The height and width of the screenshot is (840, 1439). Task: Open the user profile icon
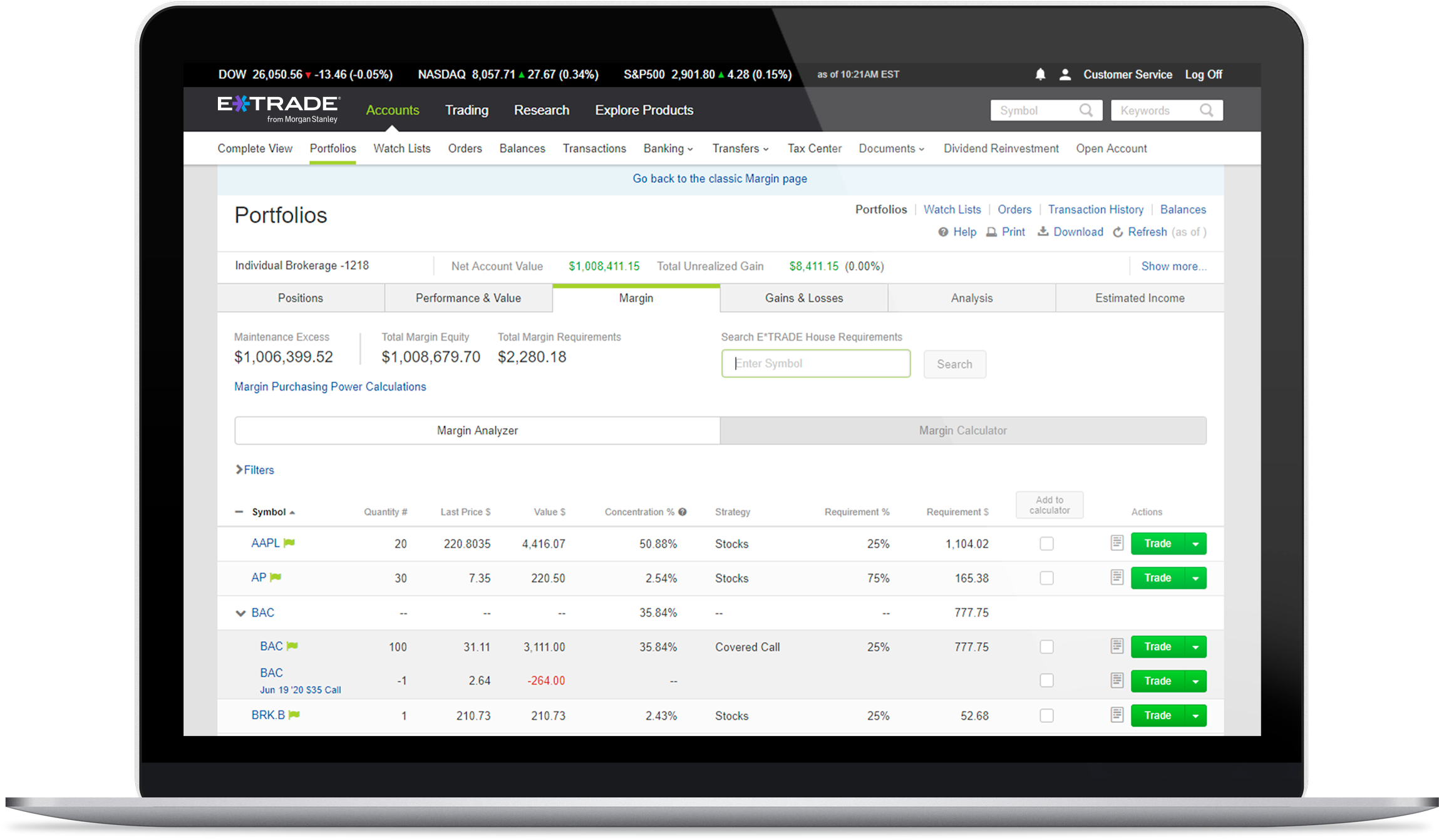[1065, 74]
